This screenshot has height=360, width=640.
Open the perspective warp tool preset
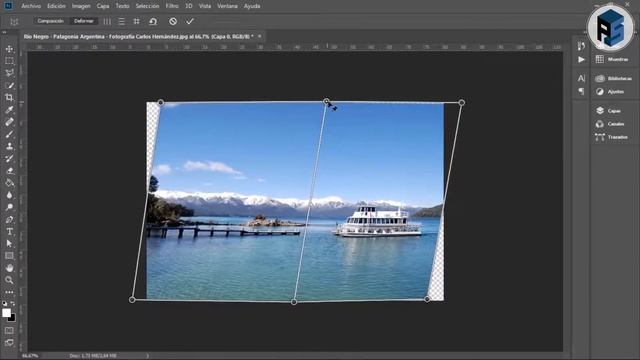[x=14, y=22]
